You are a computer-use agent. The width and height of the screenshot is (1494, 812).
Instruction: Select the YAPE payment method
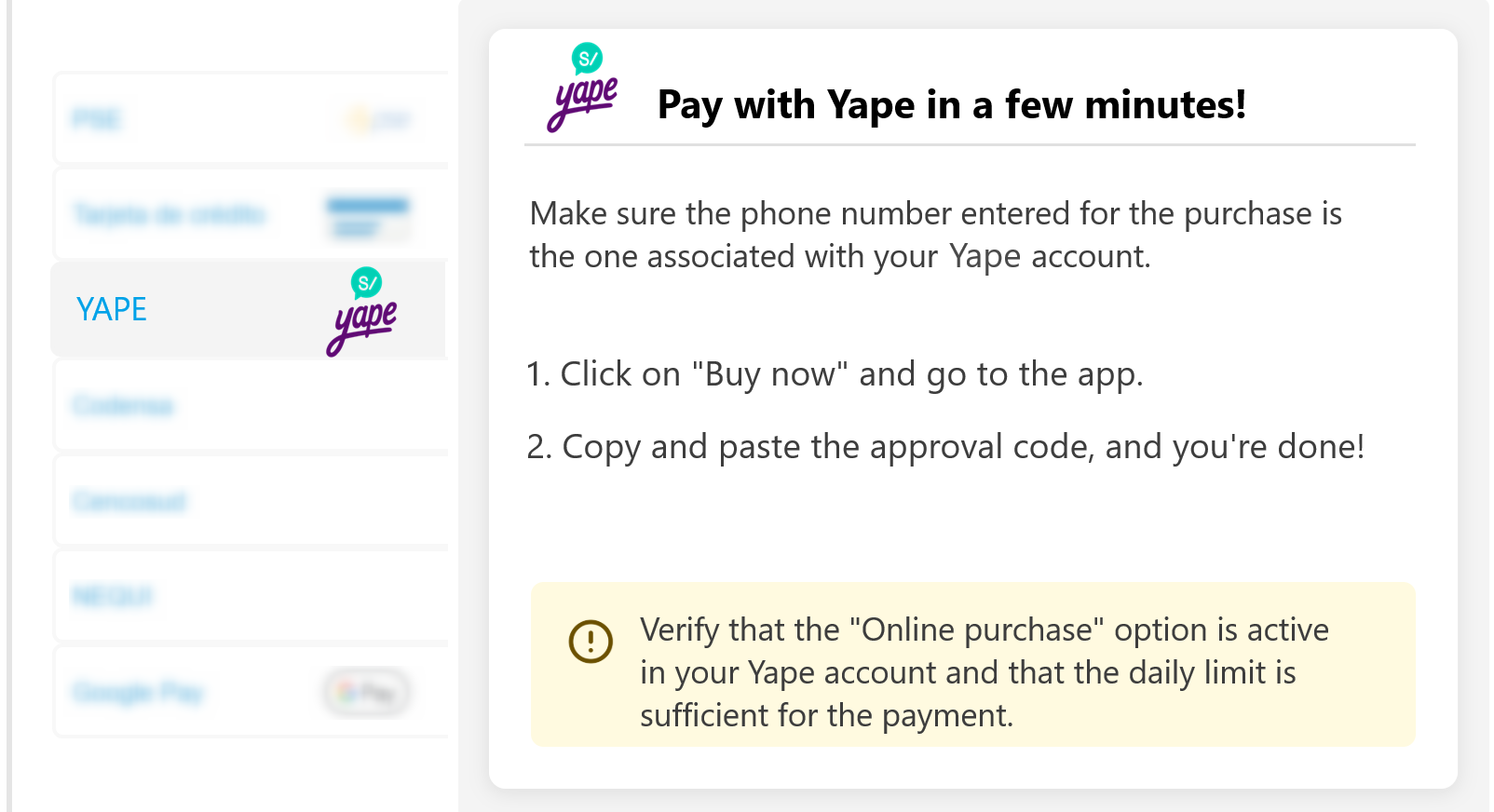pyautogui.click(x=249, y=309)
